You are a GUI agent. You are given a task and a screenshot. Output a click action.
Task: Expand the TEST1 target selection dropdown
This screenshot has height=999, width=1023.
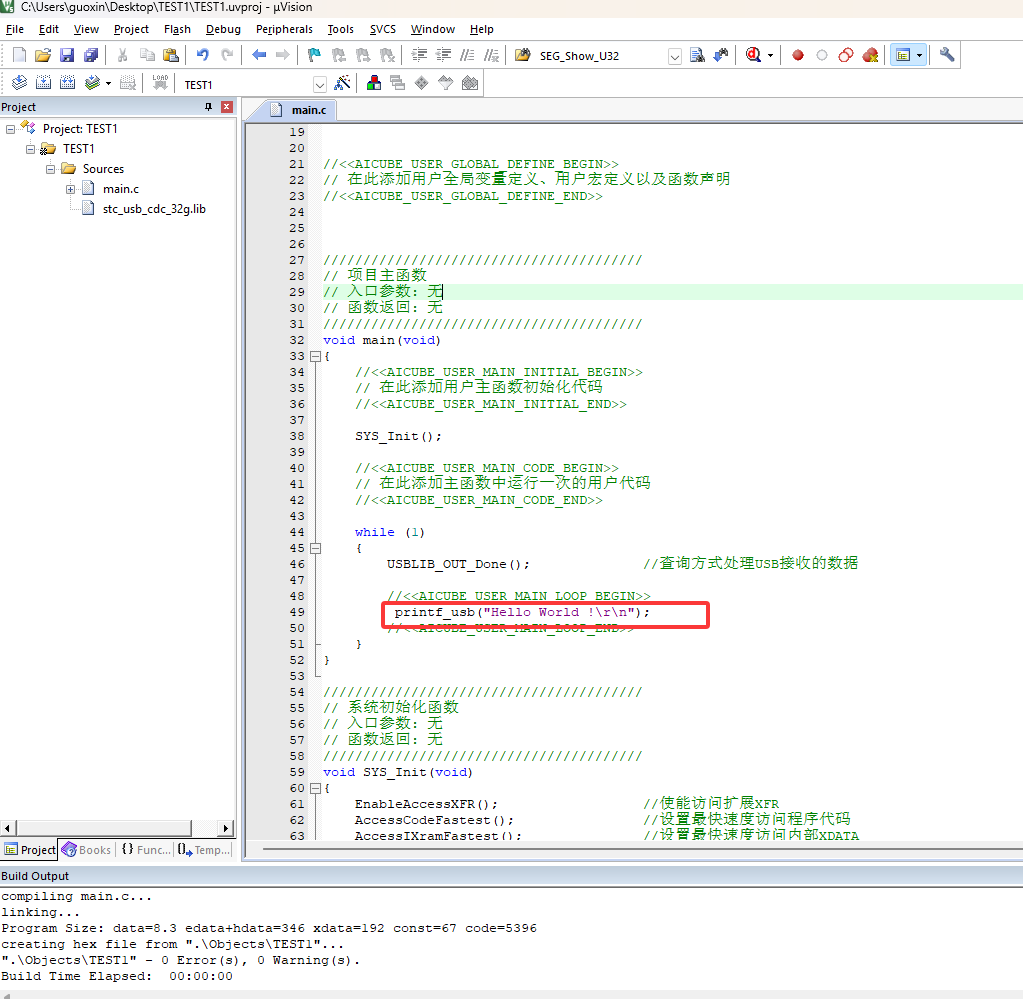pos(320,85)
